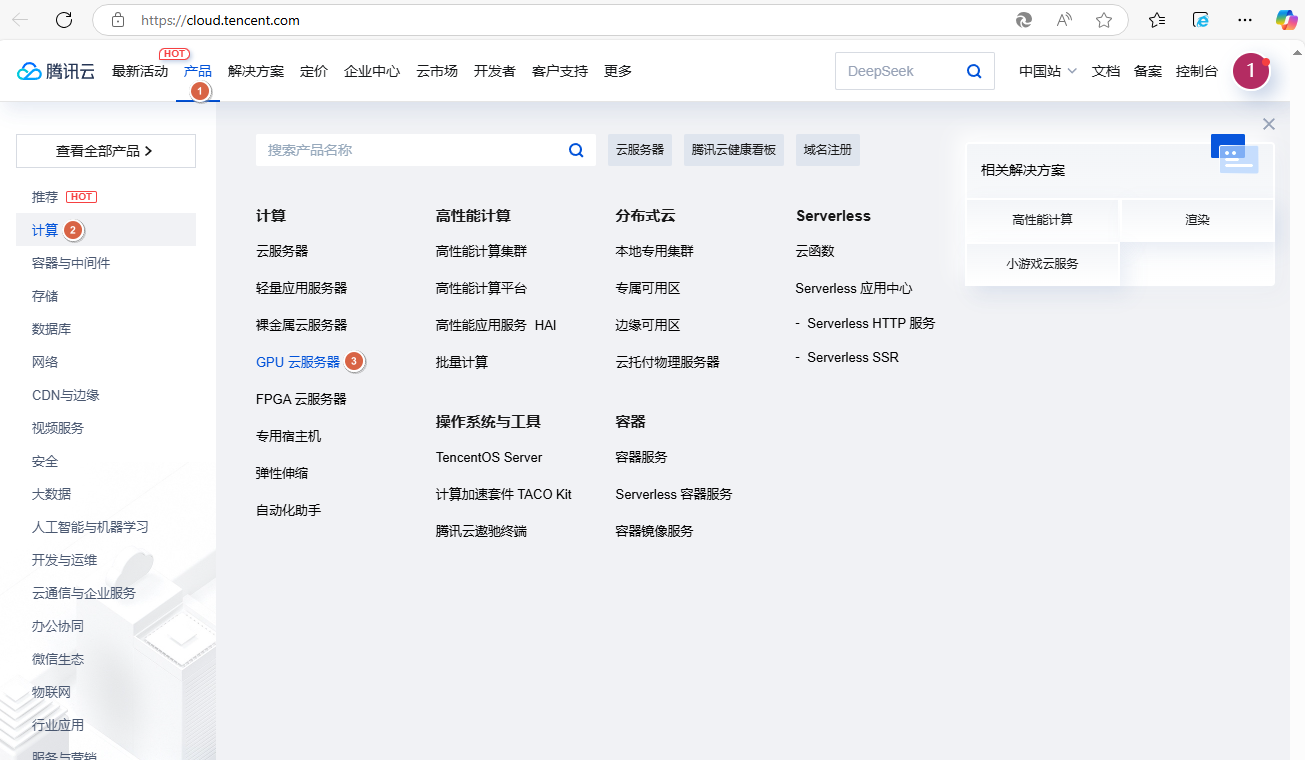Open the browser favorites list icon
Viewport: 1305px width, 760px height.
pos(1157,20)
